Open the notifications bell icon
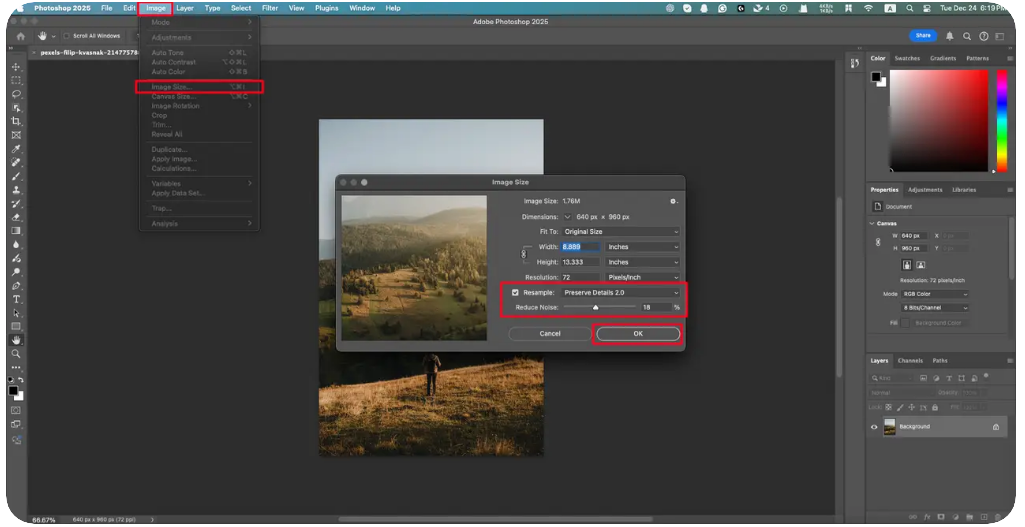1025x527 pixels. click(x=949, y=36)
